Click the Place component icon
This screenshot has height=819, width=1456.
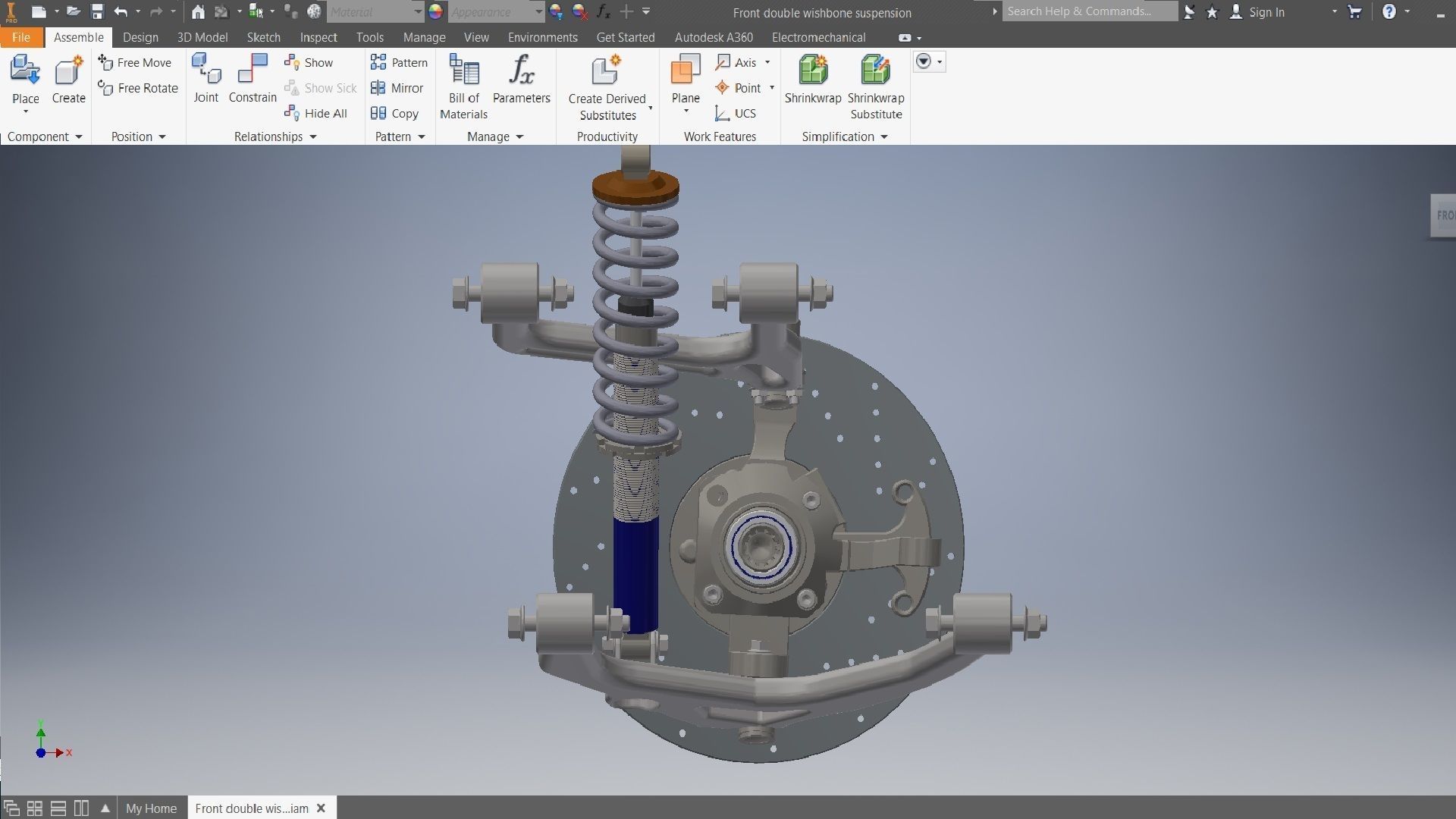[25, 72]
